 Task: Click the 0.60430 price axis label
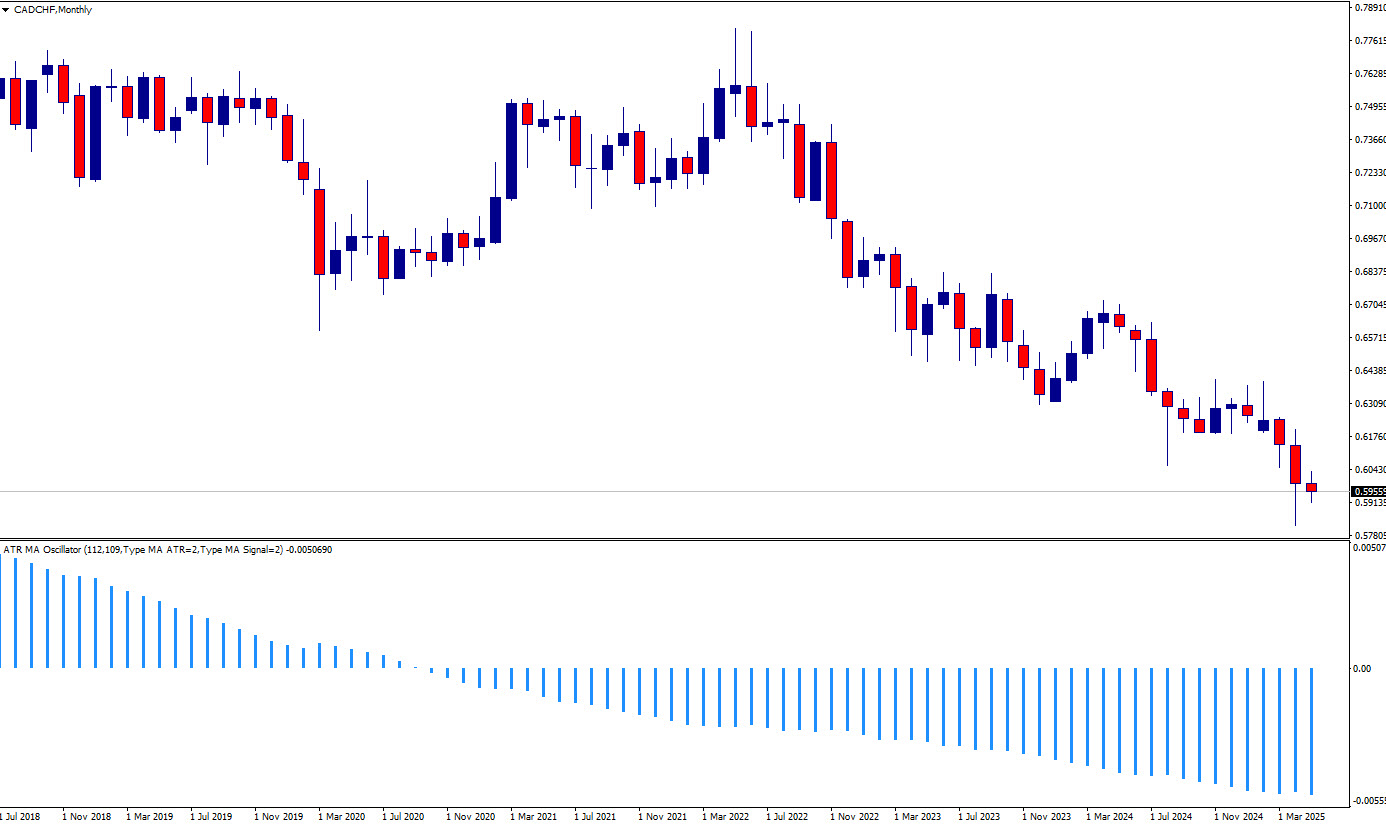click(x=1368, y=470)
